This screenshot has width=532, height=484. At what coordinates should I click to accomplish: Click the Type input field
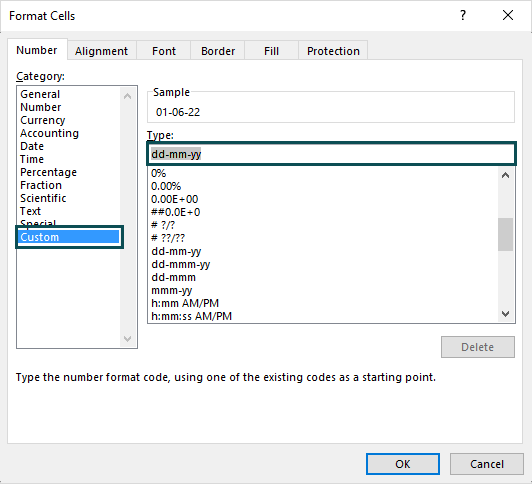pos(331,154)
